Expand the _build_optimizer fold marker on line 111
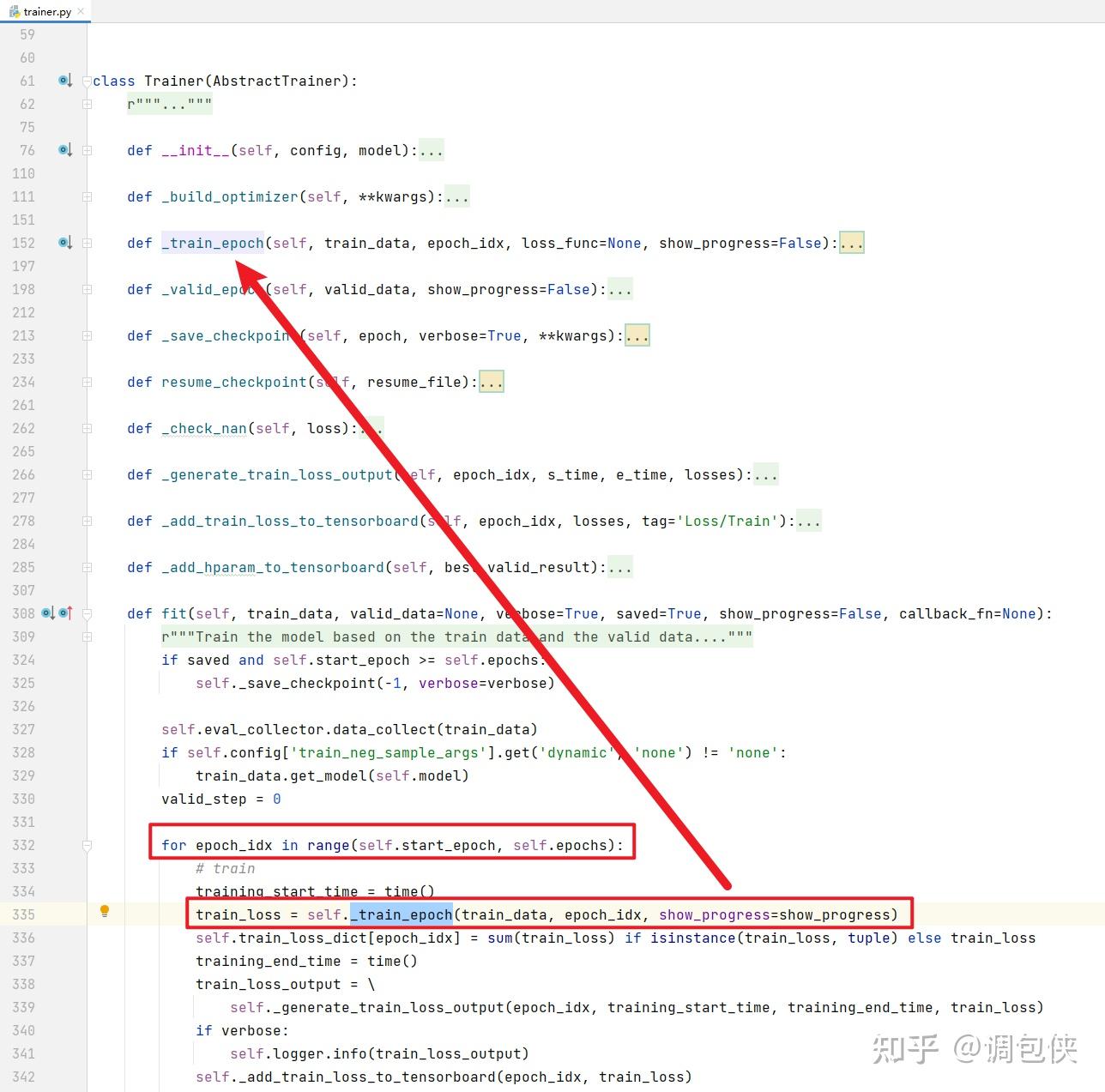1105x1092 pixels. (87, 196)
